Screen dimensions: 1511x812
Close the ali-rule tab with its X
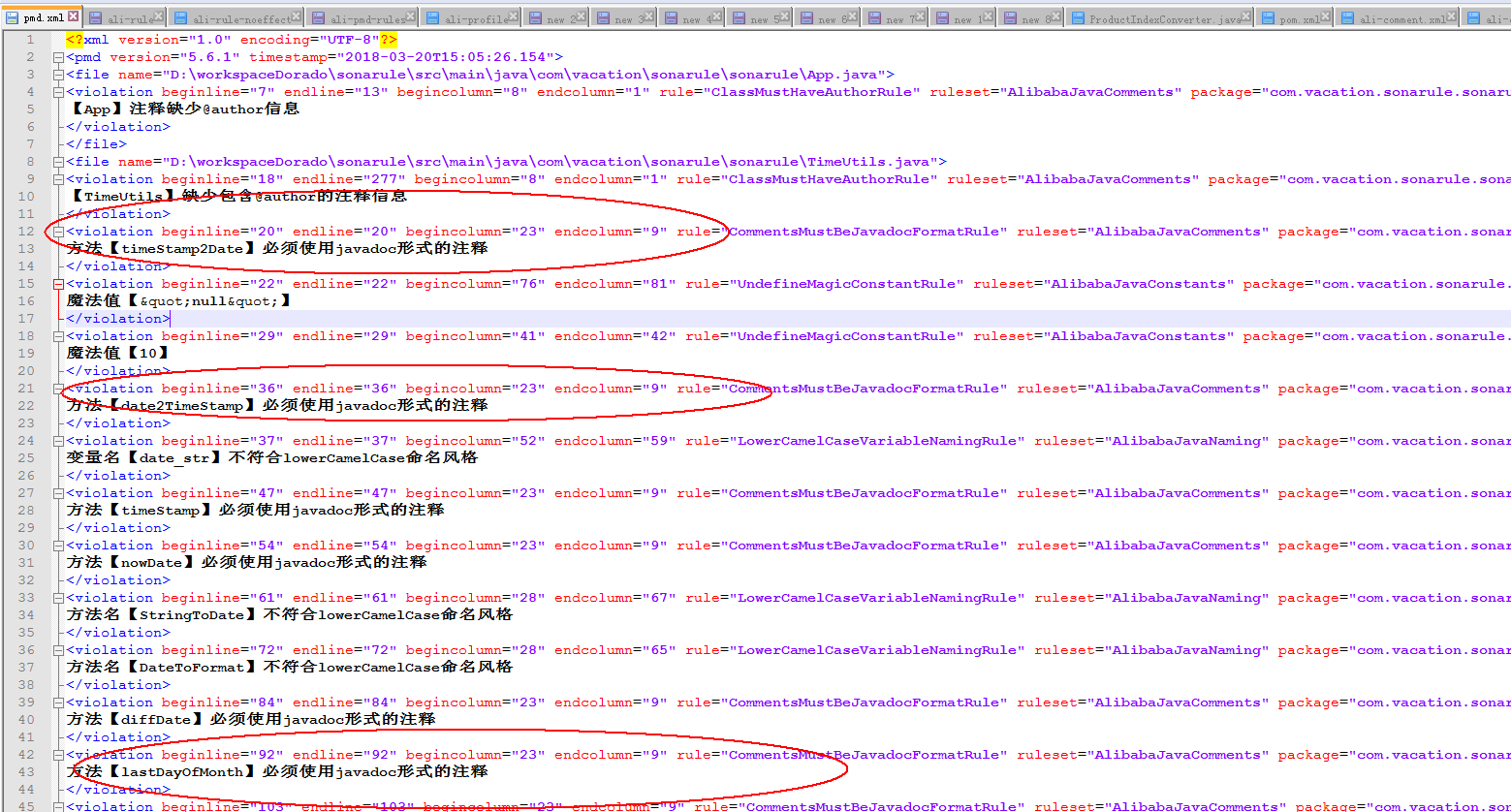[159, 16]
